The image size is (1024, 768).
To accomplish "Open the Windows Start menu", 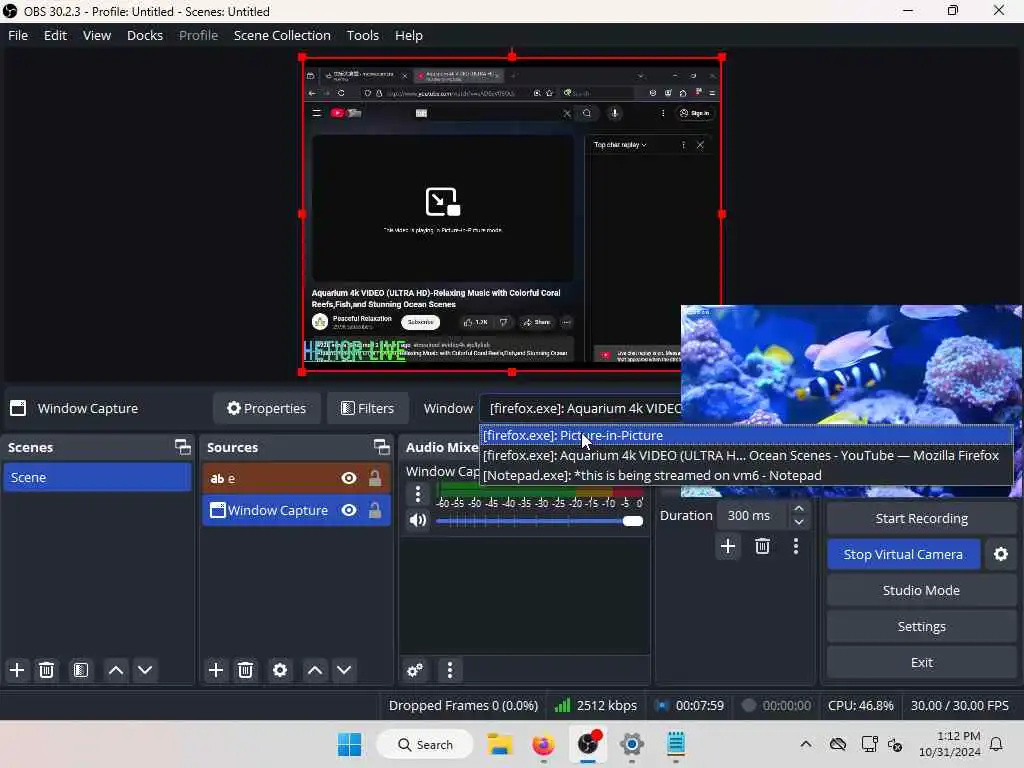I will tap(349, 744).
